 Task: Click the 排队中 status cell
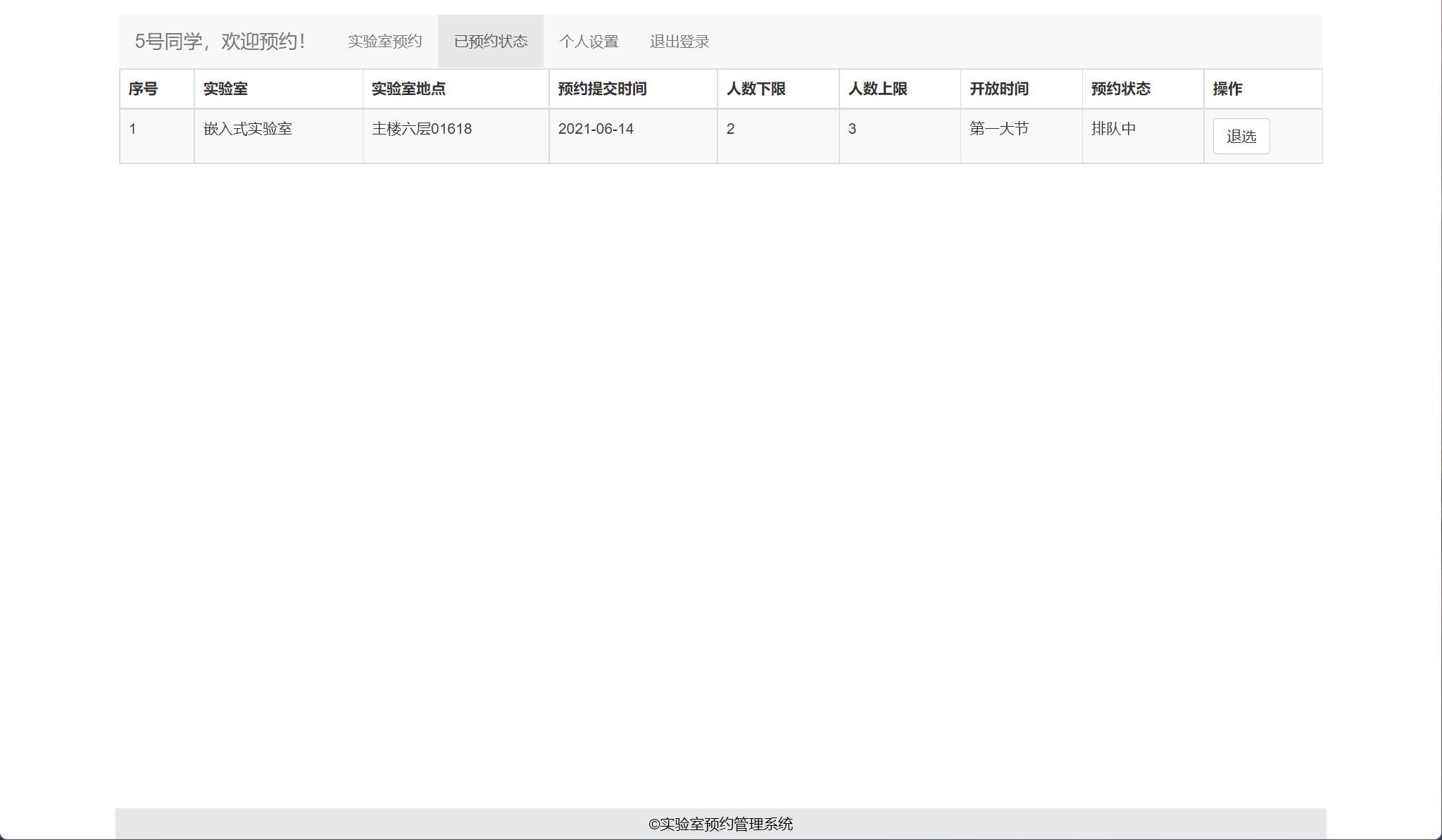tap(1113, 129)
